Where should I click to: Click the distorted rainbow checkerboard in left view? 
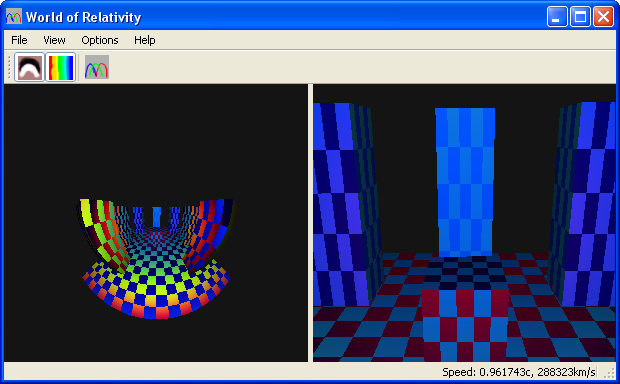click(x=157, y=259)
